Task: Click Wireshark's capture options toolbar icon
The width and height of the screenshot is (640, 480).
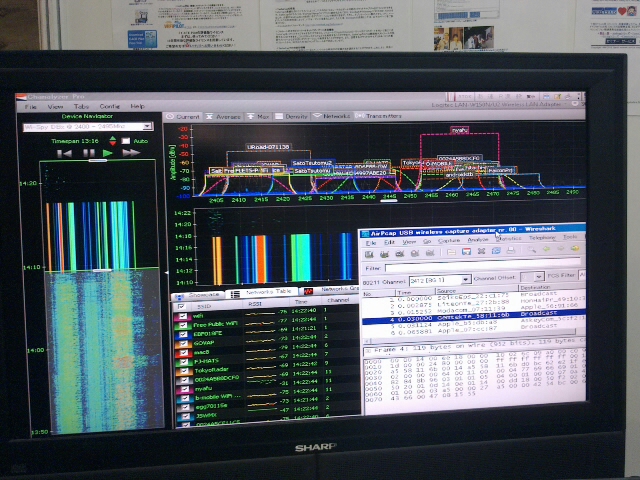Action: (x=384, y=254)
